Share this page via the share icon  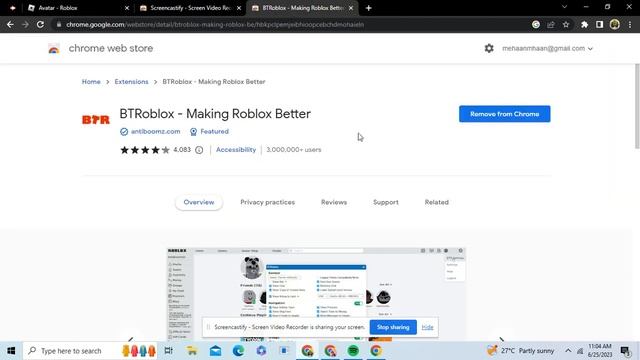pos(551,24)
